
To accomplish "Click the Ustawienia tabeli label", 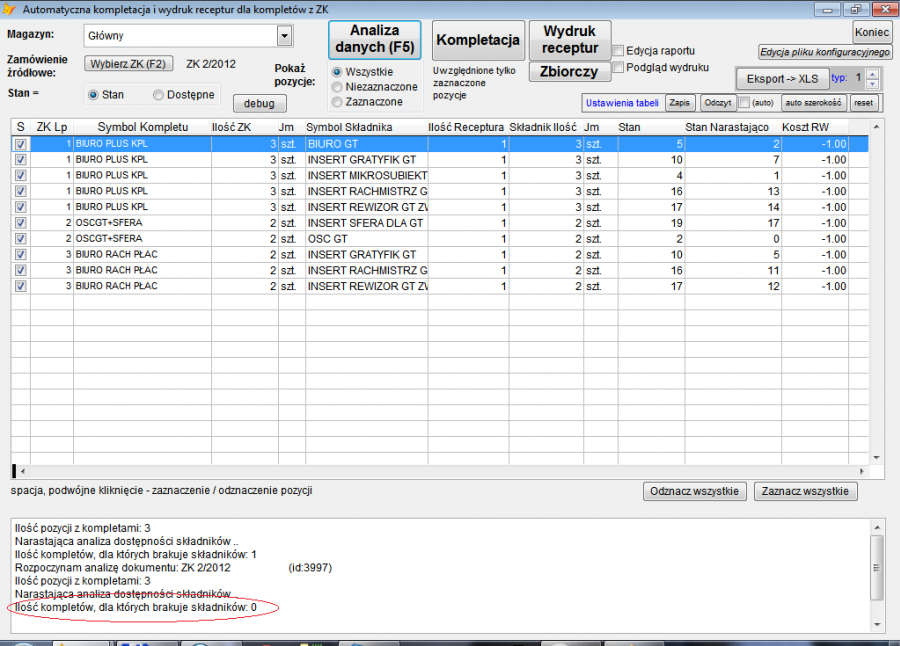I will tap(622, 103).
